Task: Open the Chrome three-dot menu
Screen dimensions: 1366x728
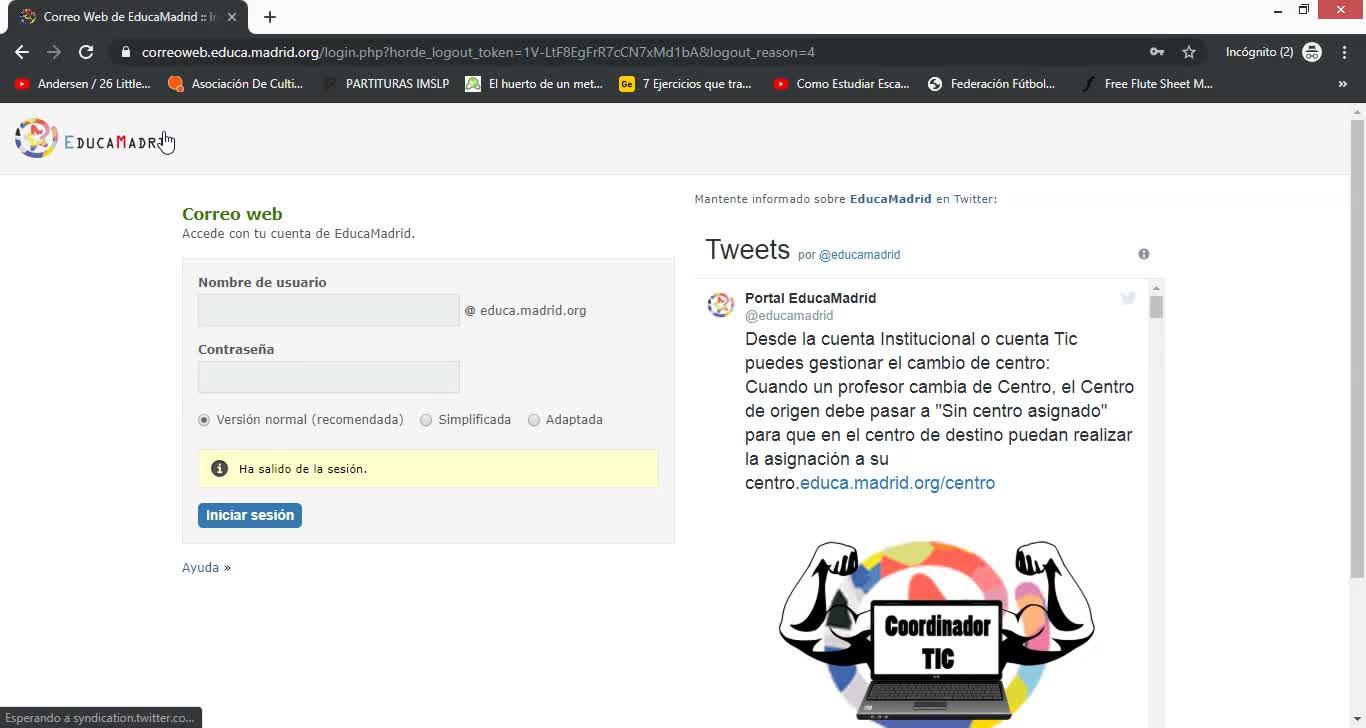Action: click(1344, 52)
